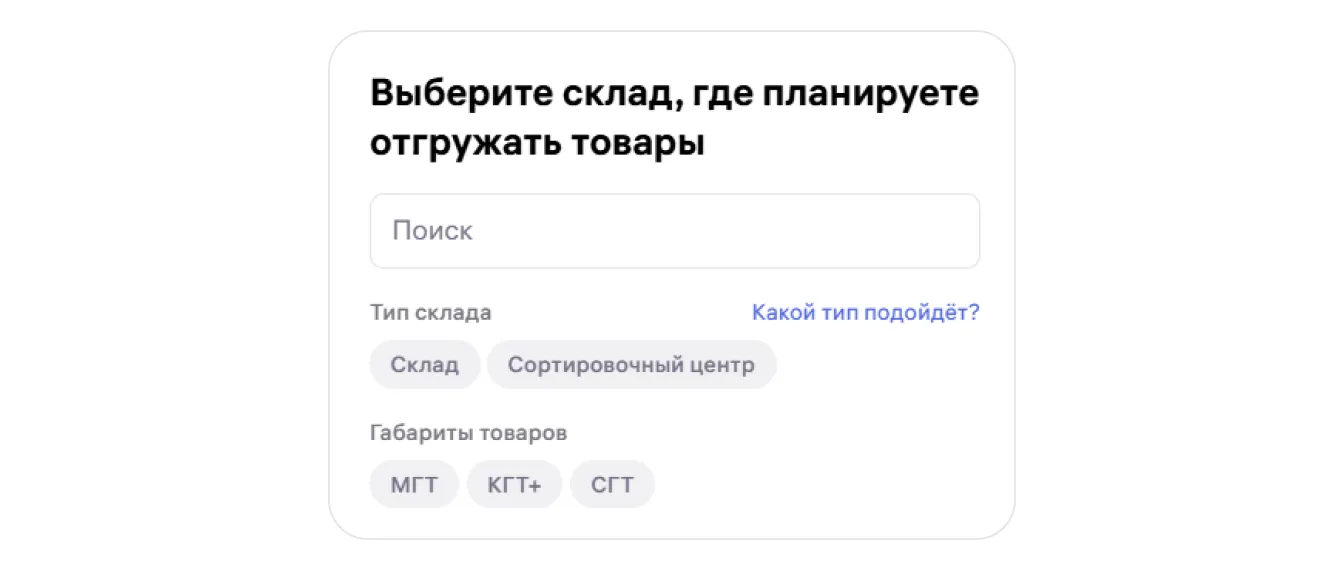Viewport: 1344px width, 562px height.
Task: Click the Тип склада section label
Action: tap(430, 313)
